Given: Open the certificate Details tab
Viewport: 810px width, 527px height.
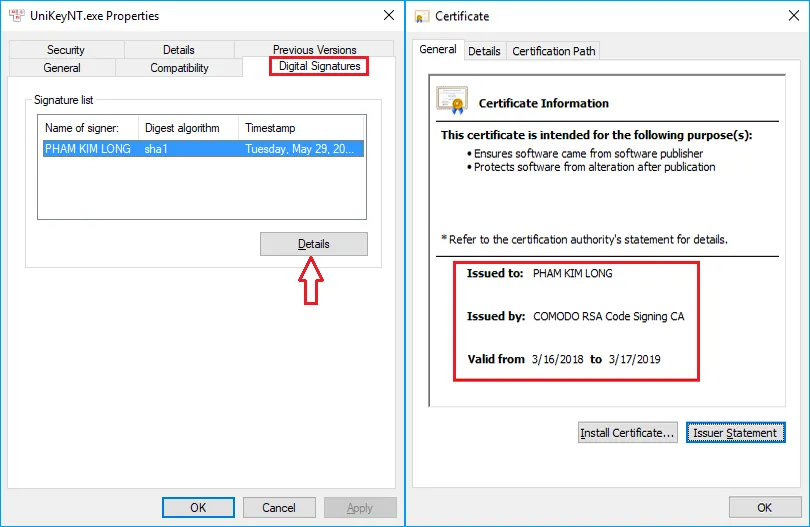Looking at the screenshot, I should (484, 51).
